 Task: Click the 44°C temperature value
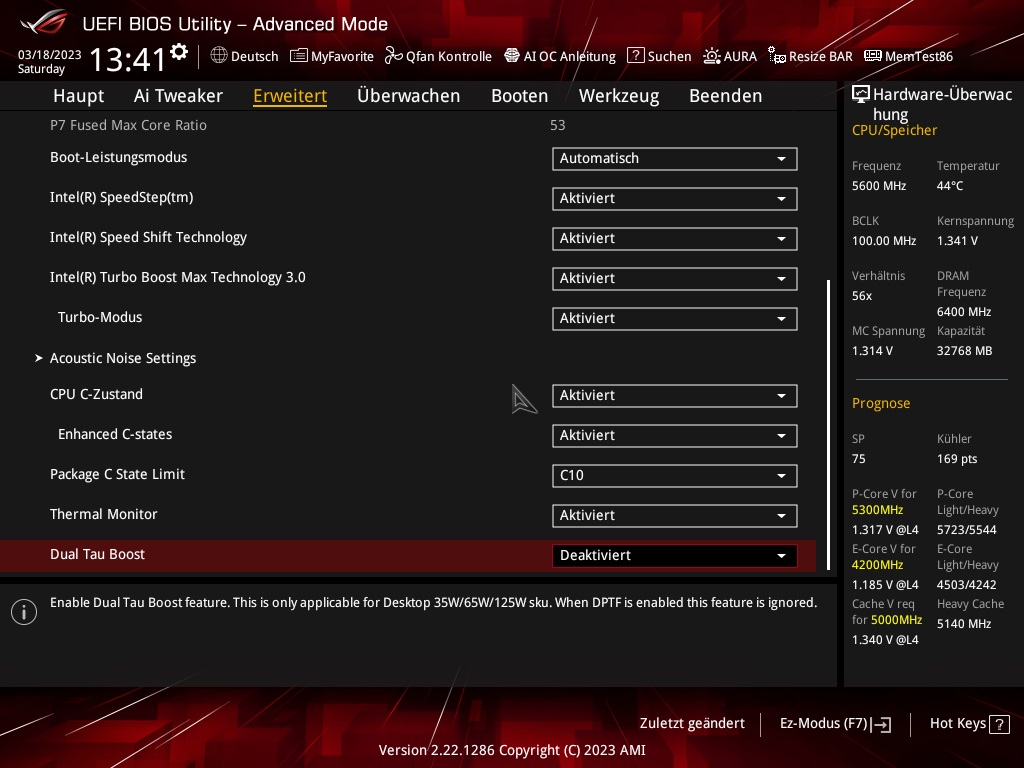[950, 185]
